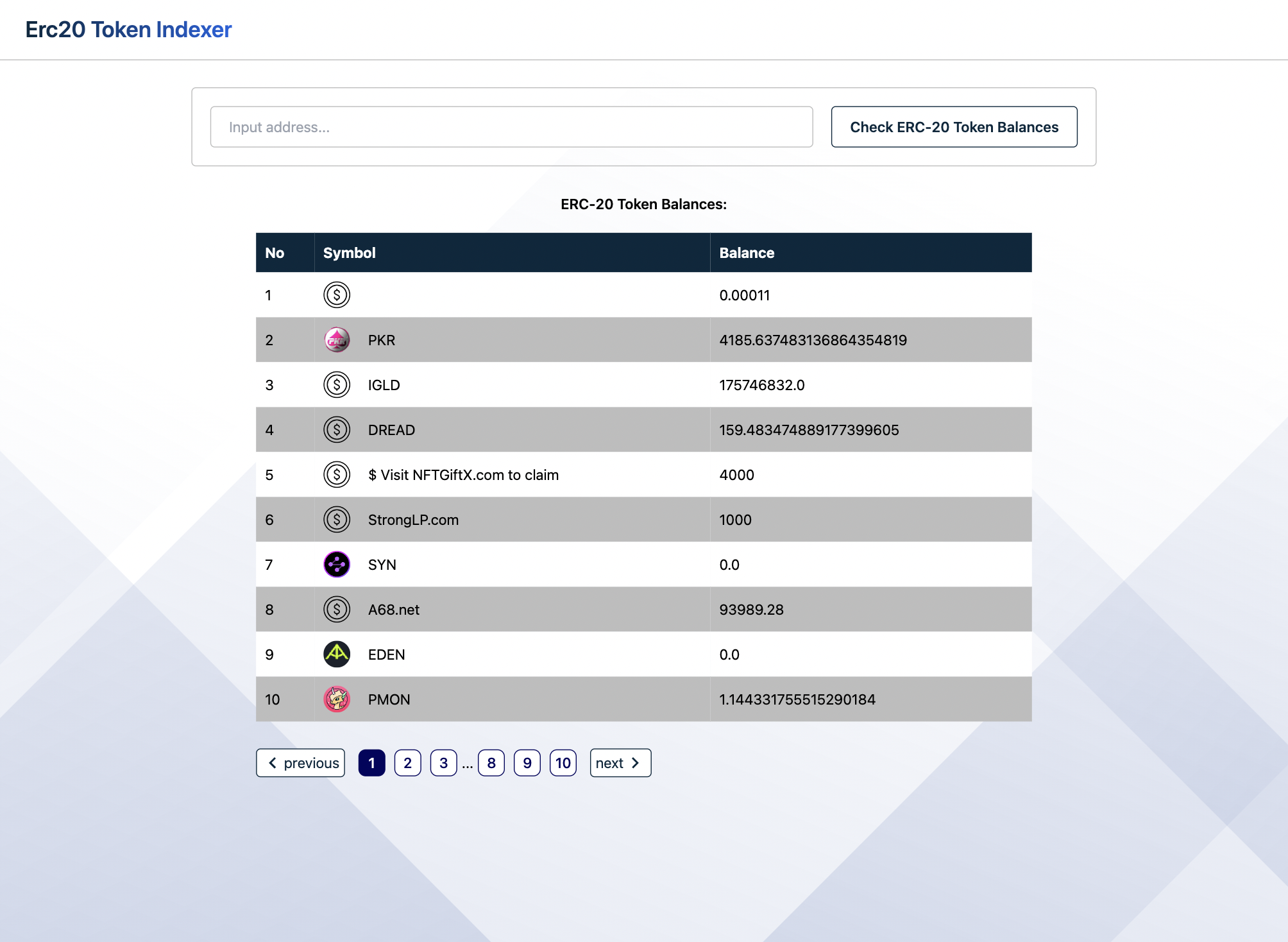1288x942 pixels.
Task: Click the EDEN token logo icon
Action: pyautogui.click(x=337, y=655)
